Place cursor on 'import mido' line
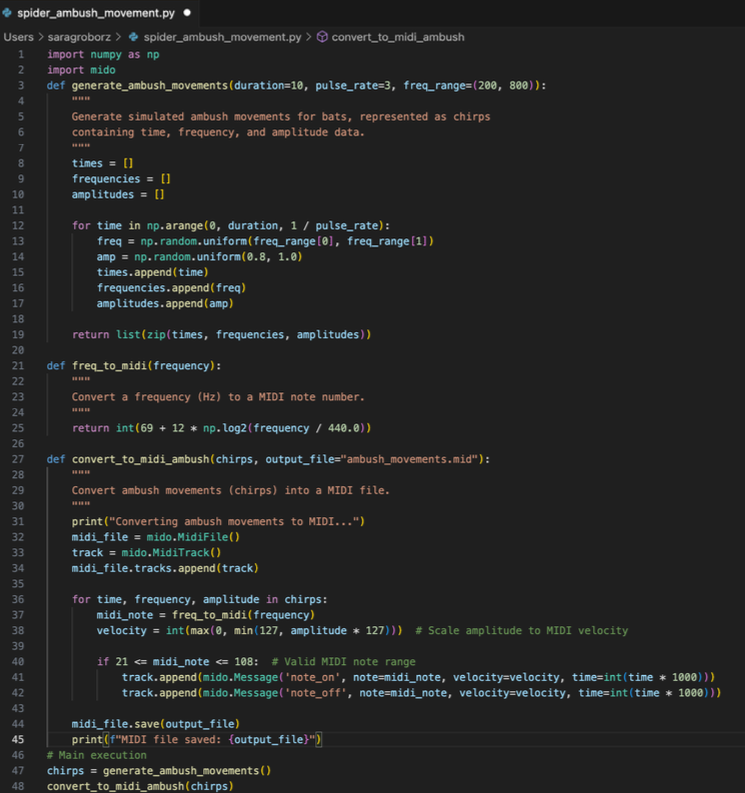This screenshot has width=745, height=793. (x=81, y=70)
